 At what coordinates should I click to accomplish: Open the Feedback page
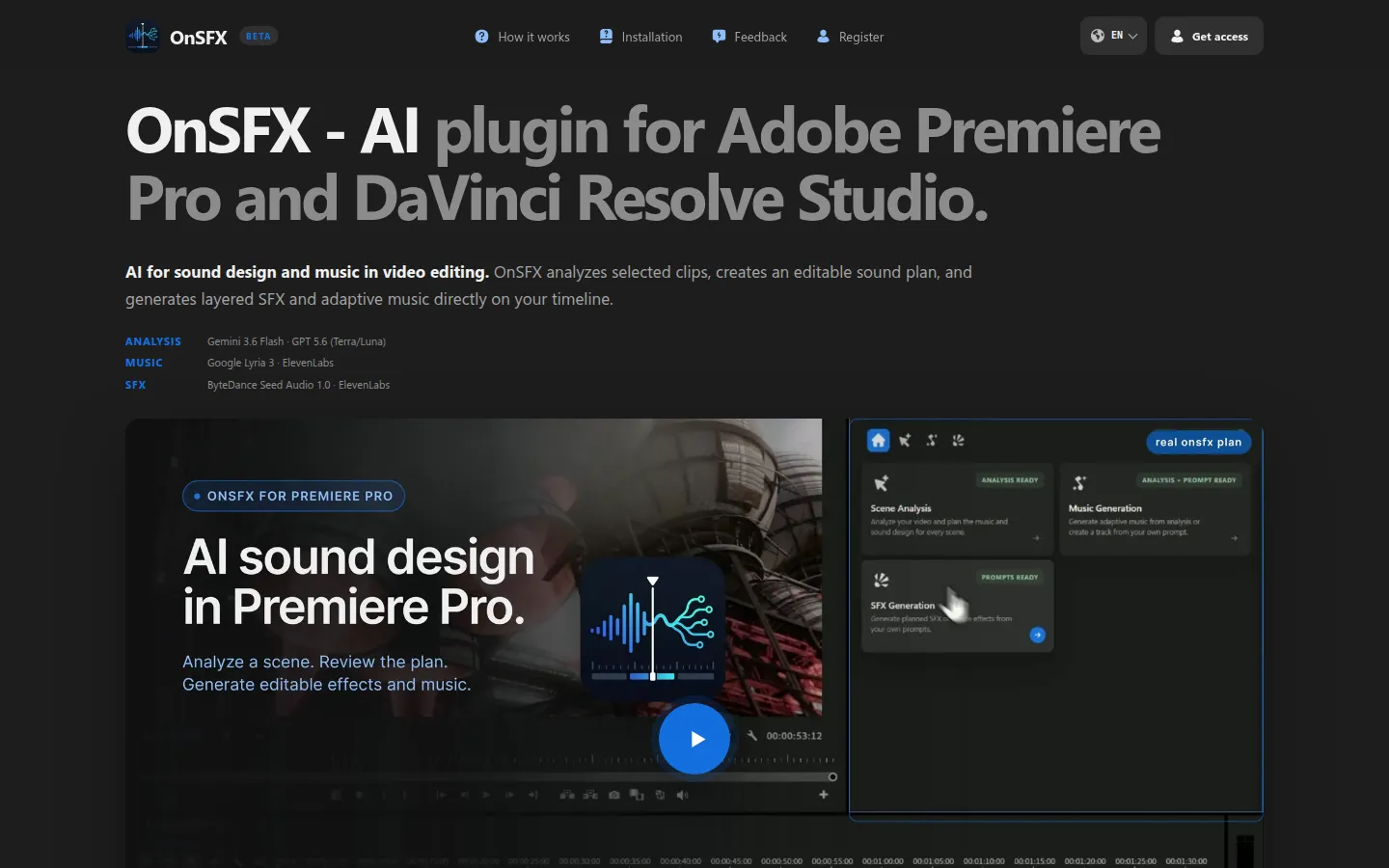(x=749, y=37)
